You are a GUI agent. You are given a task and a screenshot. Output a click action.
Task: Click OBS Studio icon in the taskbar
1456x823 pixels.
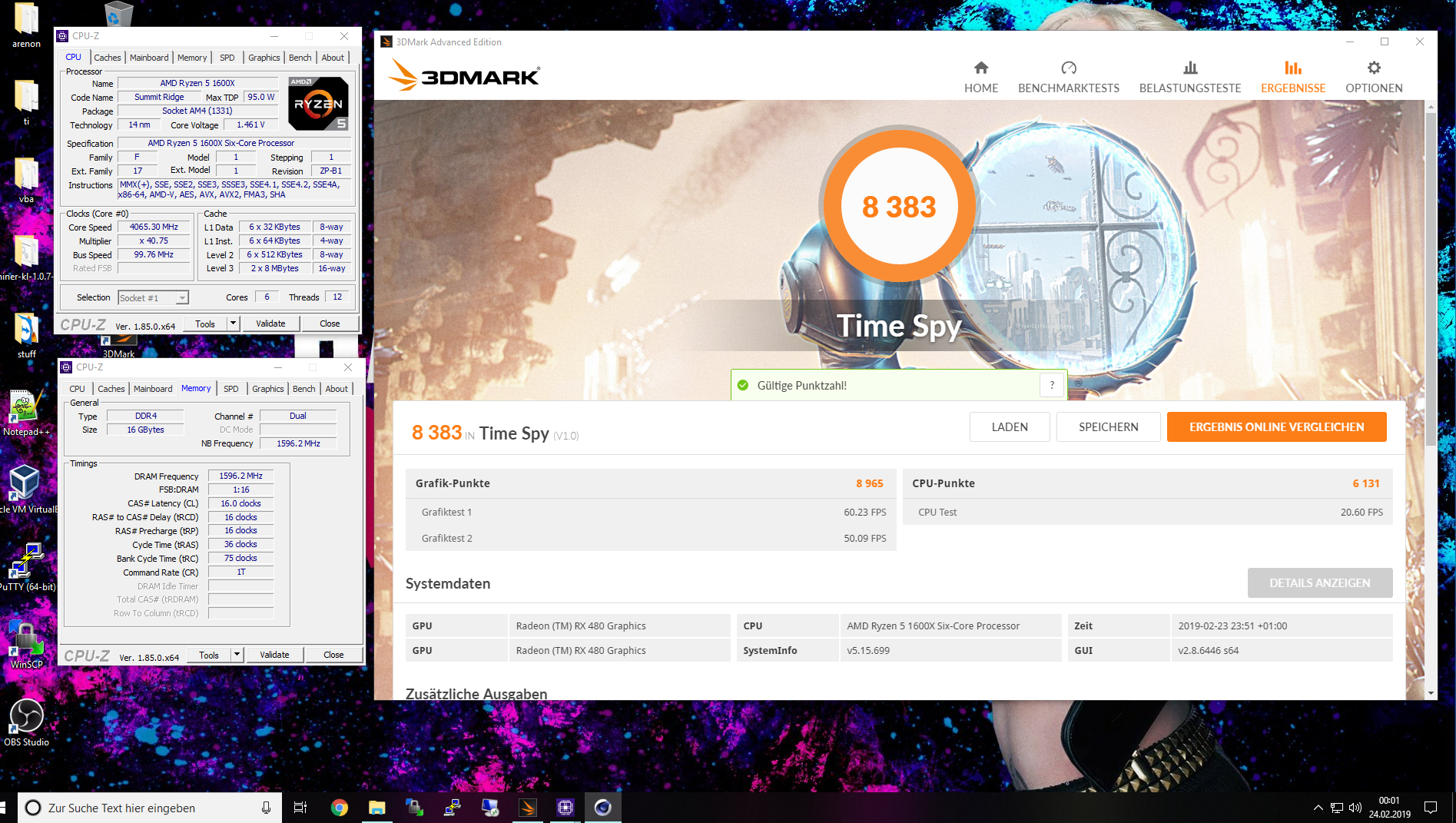tap(603, 808)
